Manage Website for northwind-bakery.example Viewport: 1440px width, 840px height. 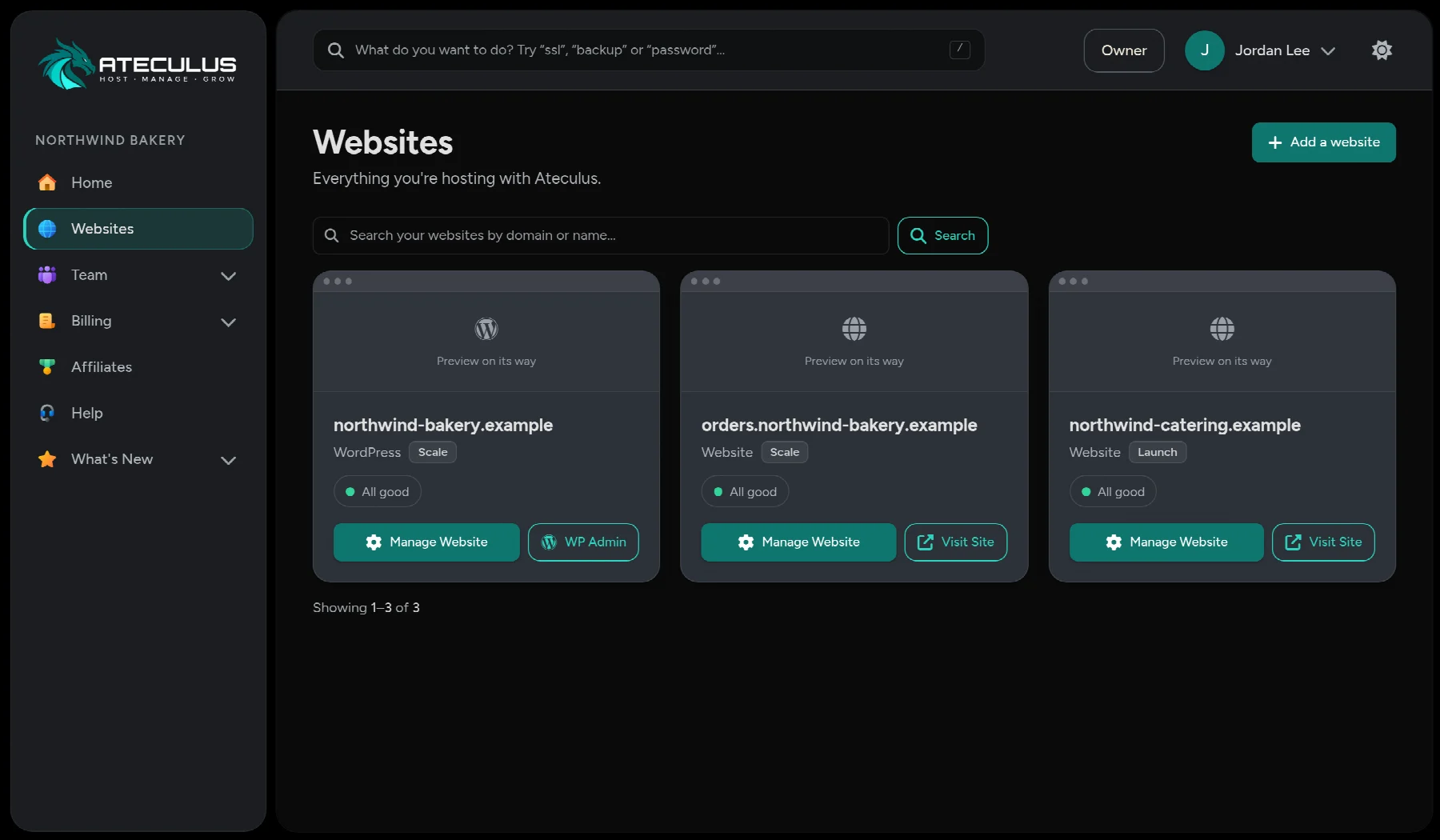point(426,542)
